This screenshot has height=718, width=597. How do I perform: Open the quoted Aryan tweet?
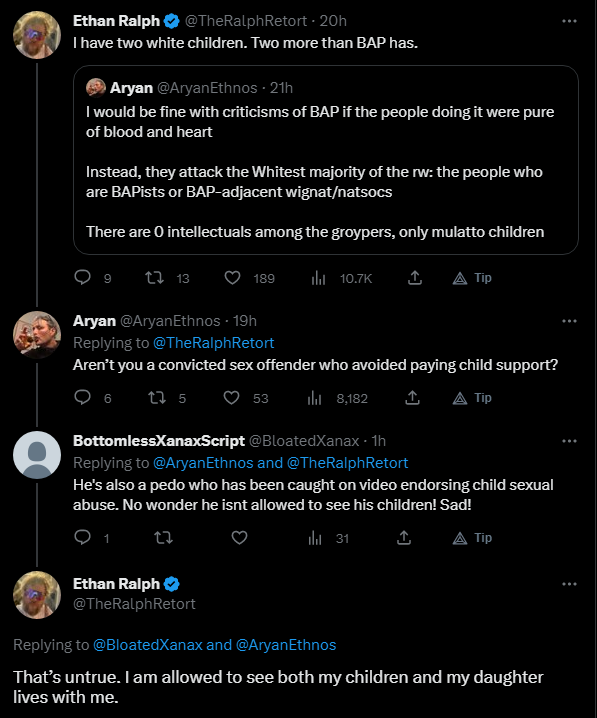tap(326, 160)
